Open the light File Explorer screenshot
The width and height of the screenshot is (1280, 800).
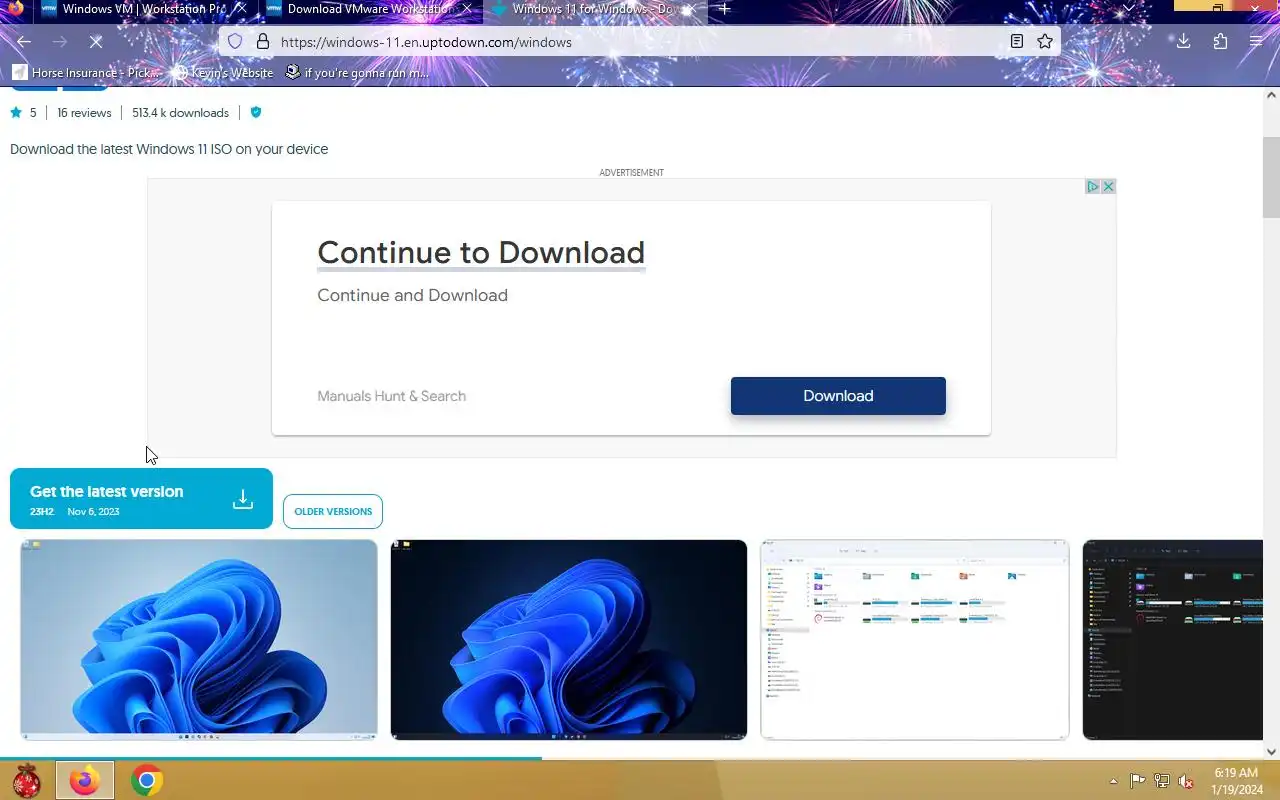coord(915,640)
